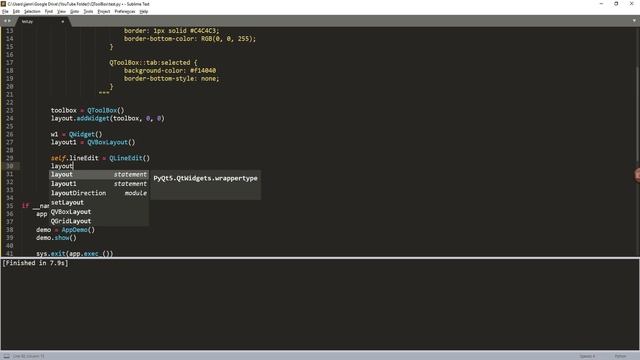Open the View menu
Image resolution: width=640 pixels, height=360 pixels.
click(61, 11)
